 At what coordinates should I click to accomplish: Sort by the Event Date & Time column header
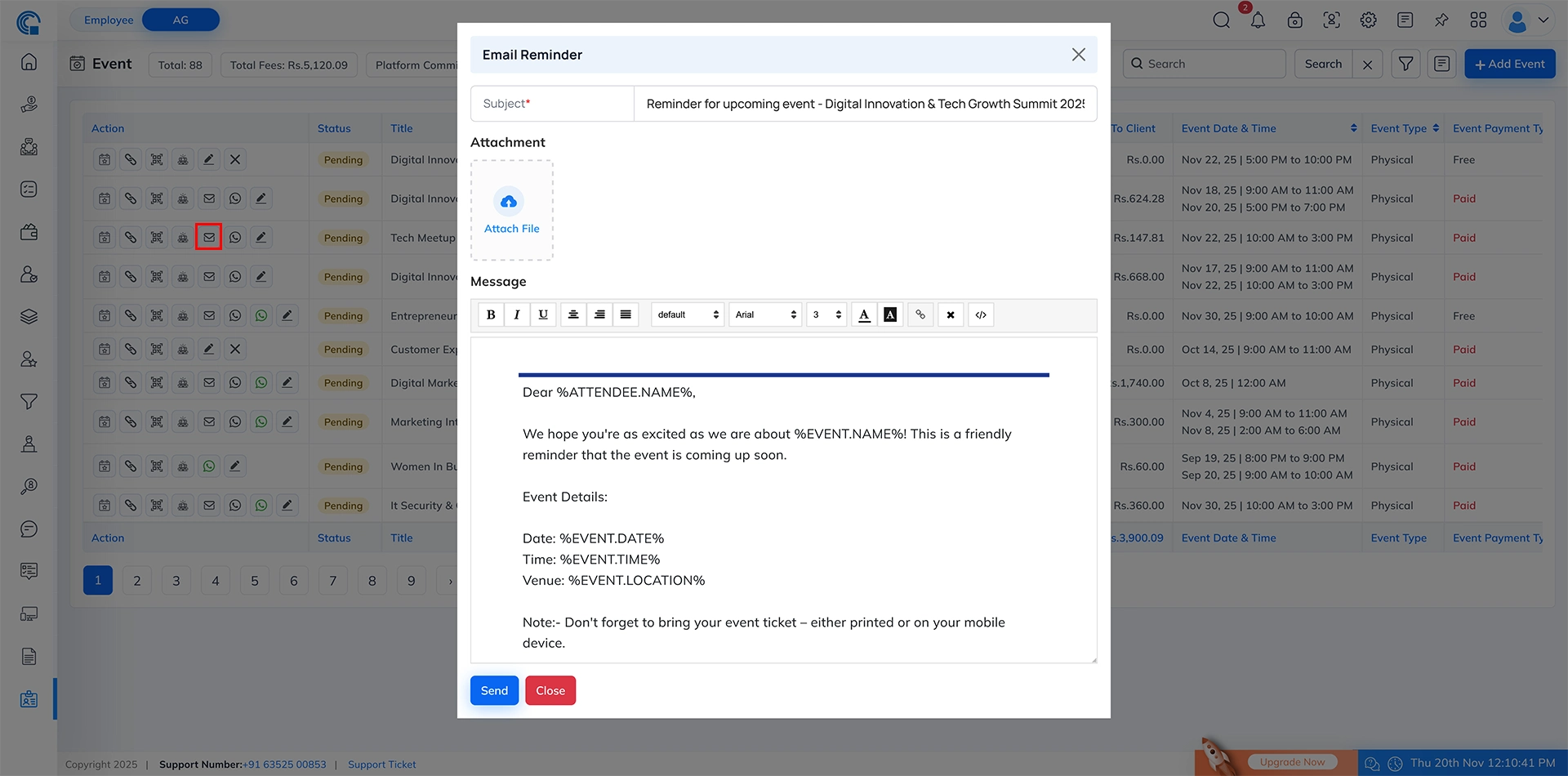click(x=1229, y=128)
